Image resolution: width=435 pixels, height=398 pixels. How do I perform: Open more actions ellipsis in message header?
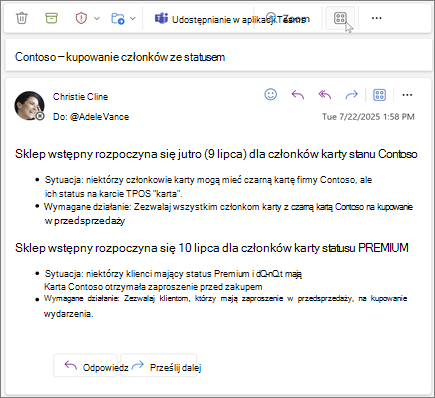[x=407, y=95]
